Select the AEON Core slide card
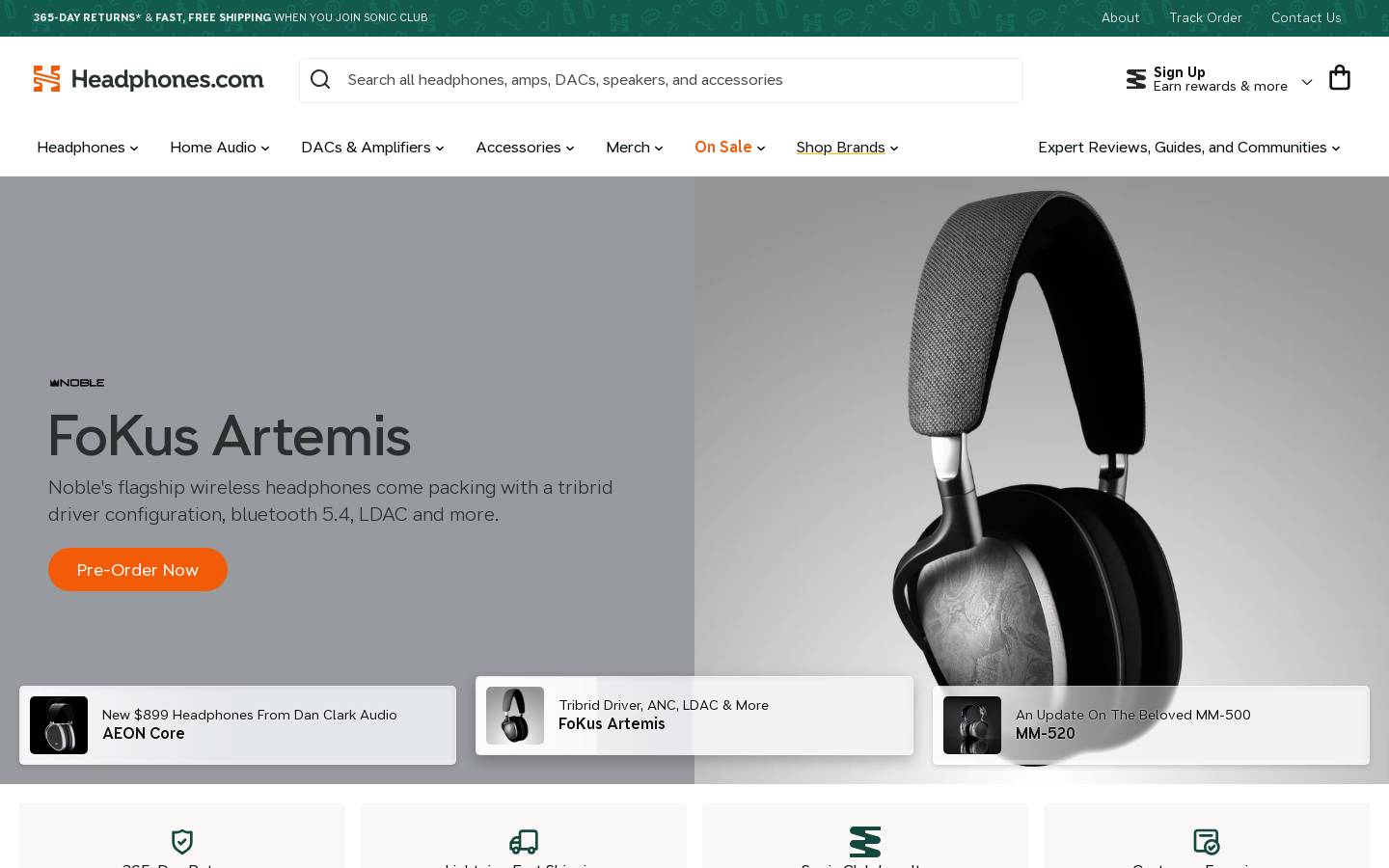 click(x=237, y=725)
